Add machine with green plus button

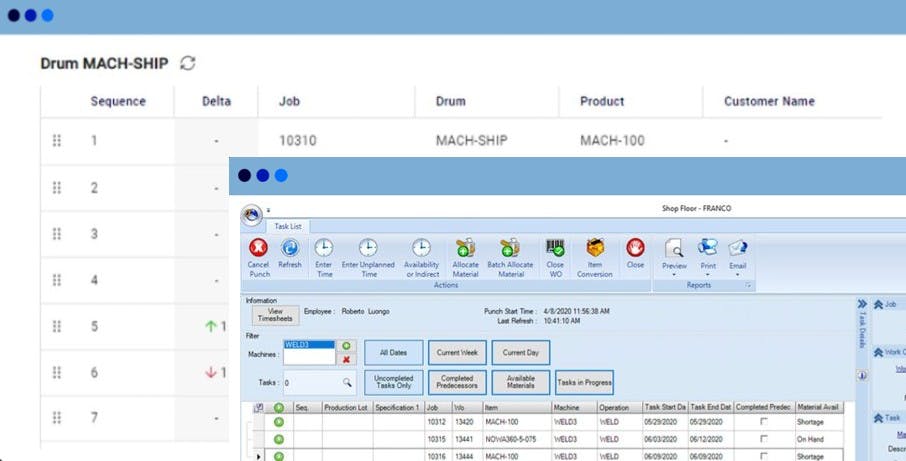tap(346, 345)
